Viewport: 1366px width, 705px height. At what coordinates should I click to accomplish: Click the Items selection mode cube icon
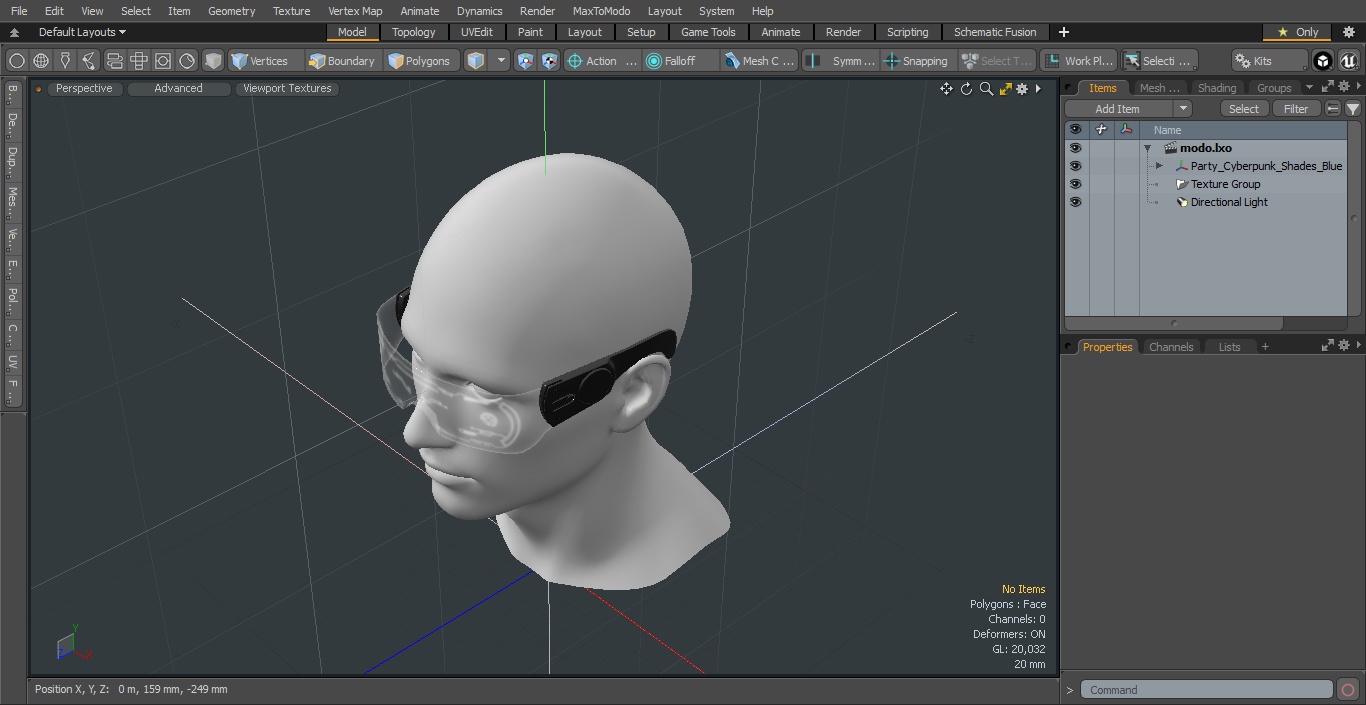[476, 61]
